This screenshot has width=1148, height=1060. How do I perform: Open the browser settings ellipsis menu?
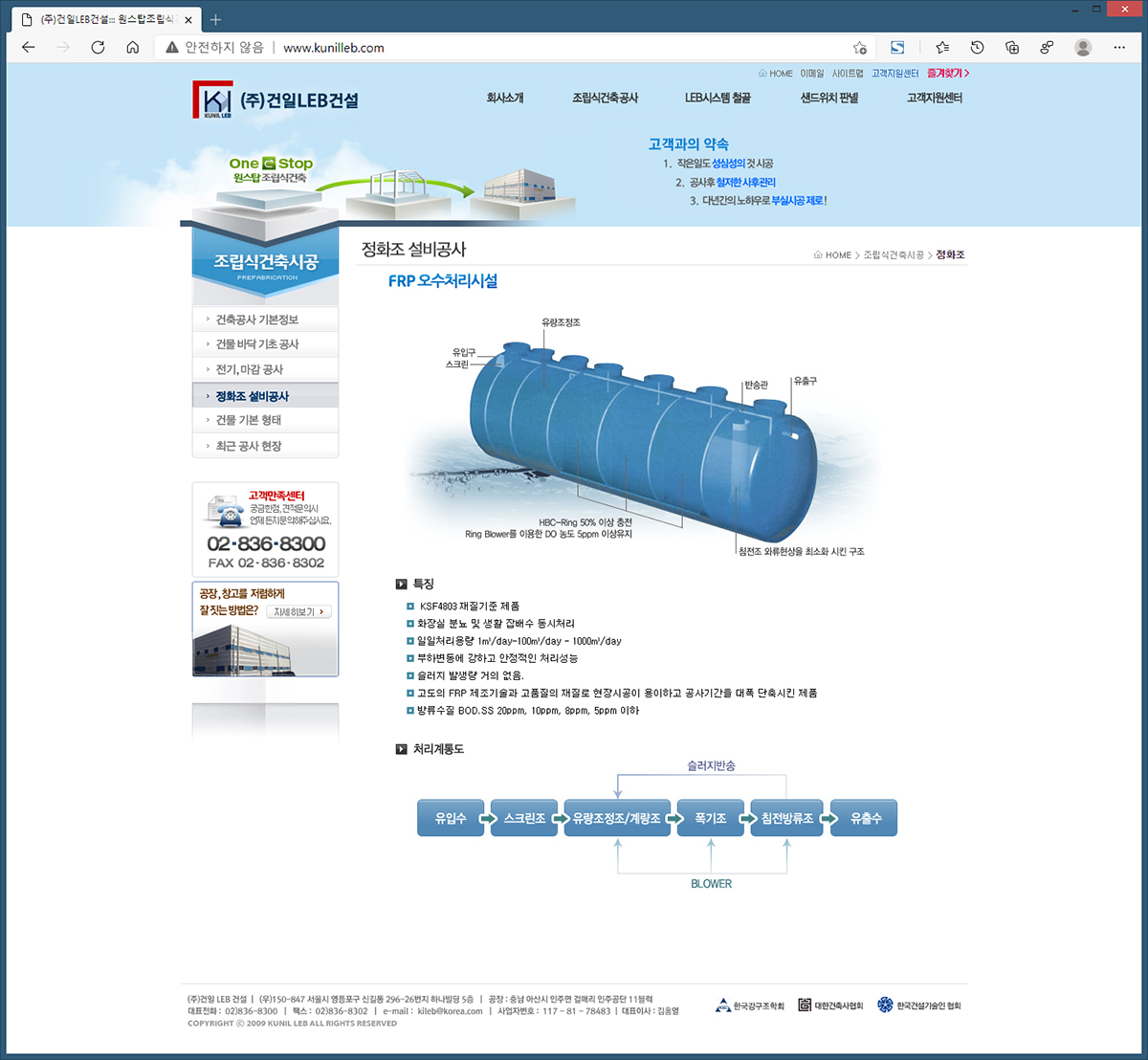click(1119, 48)
